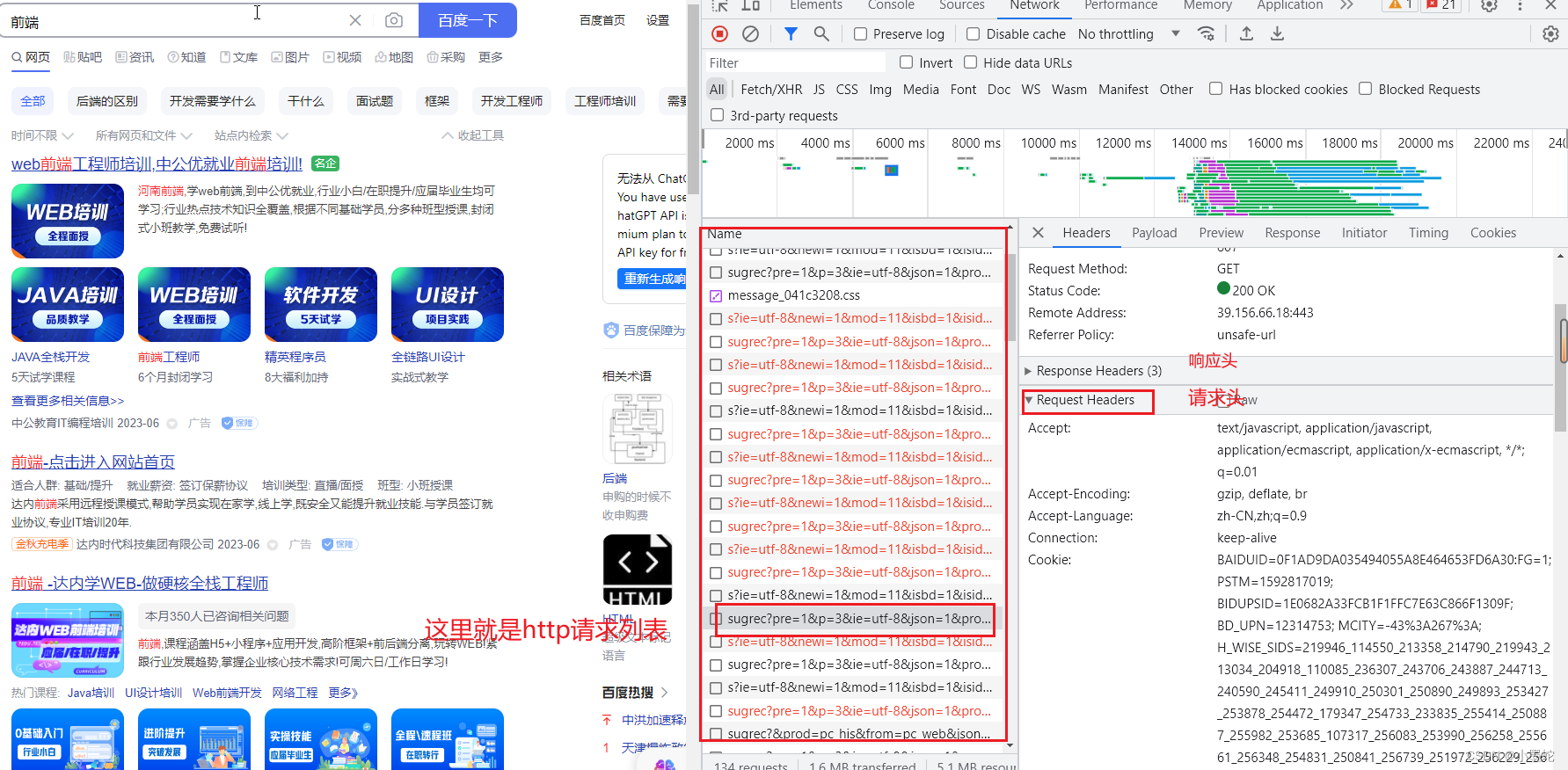Viewport: 1568px width, 770px height.
Task: Open 前端-点击进入网站首页 result link
Action: [x=93, y=461]
